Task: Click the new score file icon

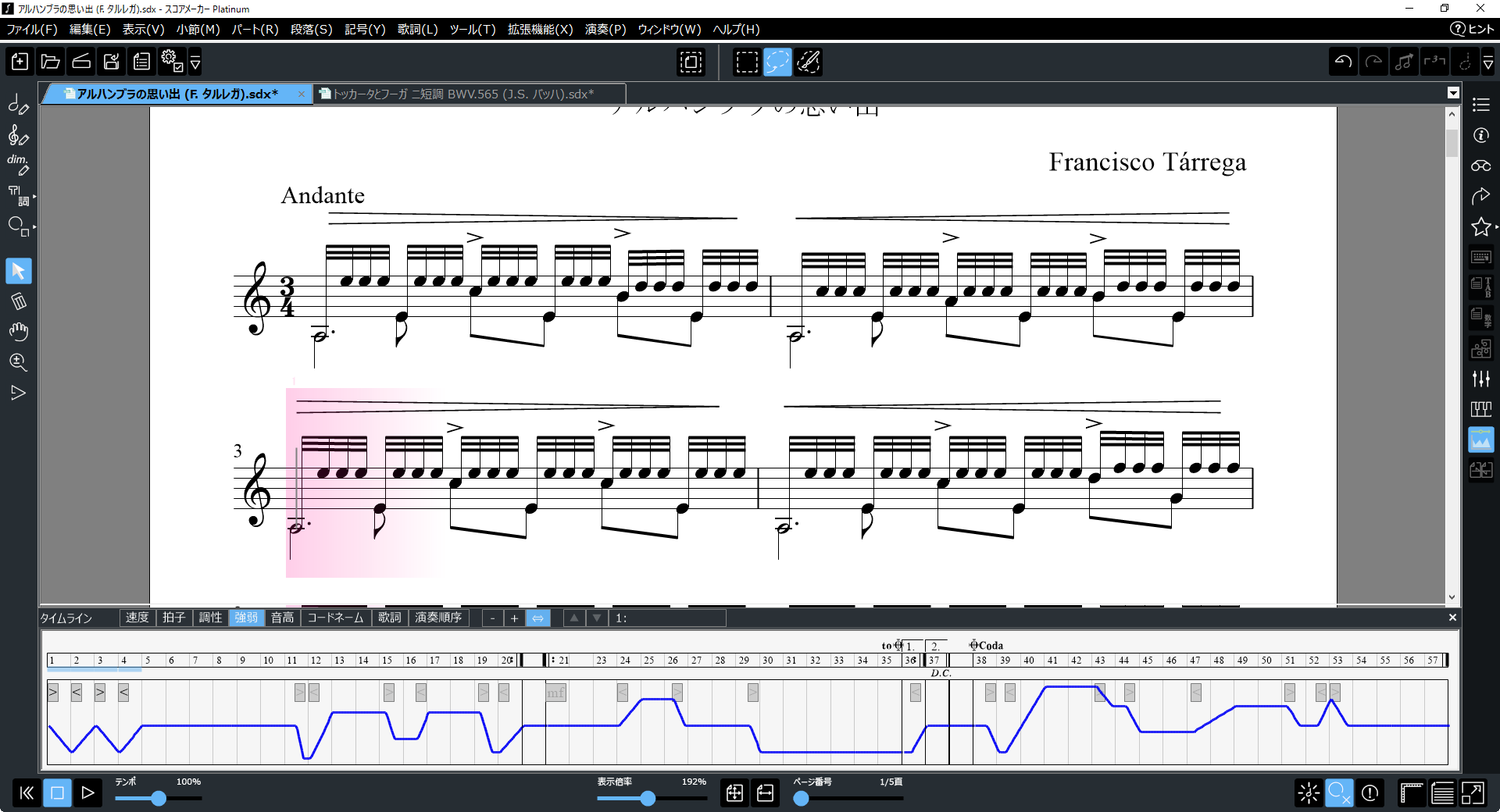Action: coord(20,62)
